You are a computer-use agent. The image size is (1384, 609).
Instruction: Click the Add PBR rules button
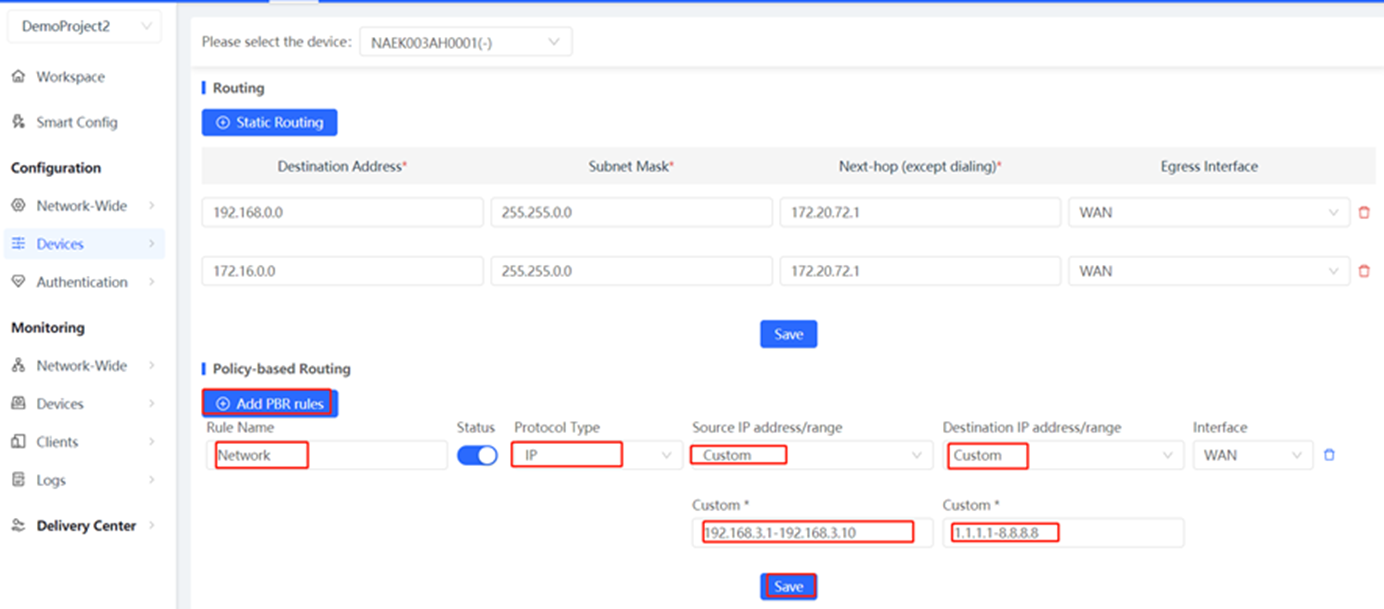(269, 403)
